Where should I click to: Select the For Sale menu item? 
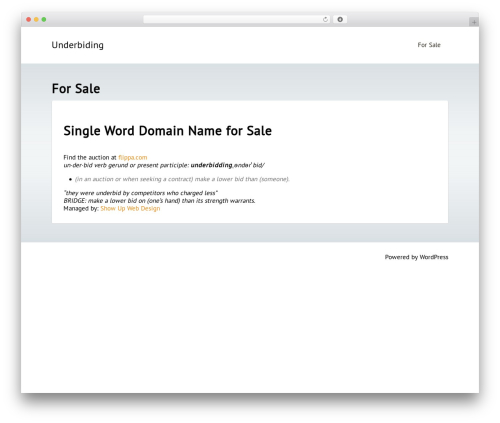tap(429, 45)
